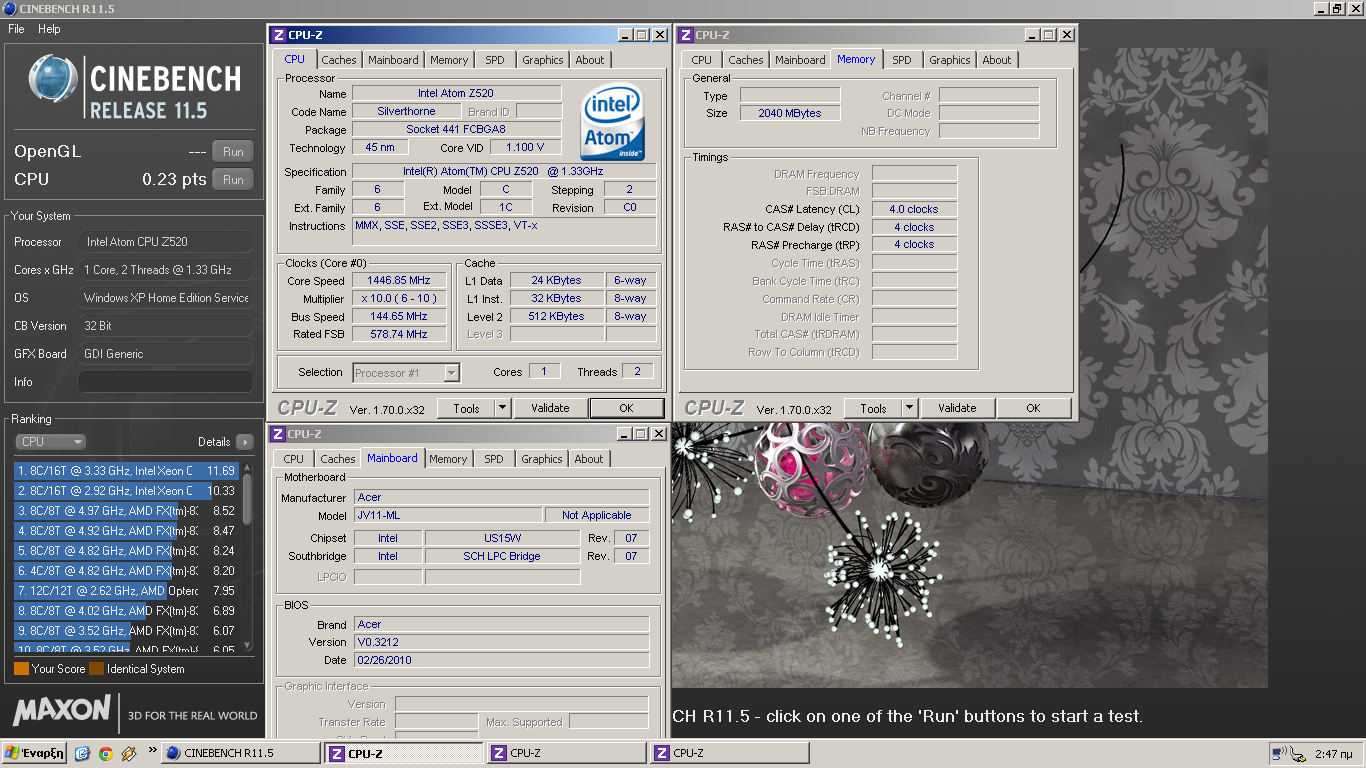Image resolution: width=1366 pixels, height=768 pixels.
Task: Click third CPU-Z taskbar button
Action: pos(729,753)
